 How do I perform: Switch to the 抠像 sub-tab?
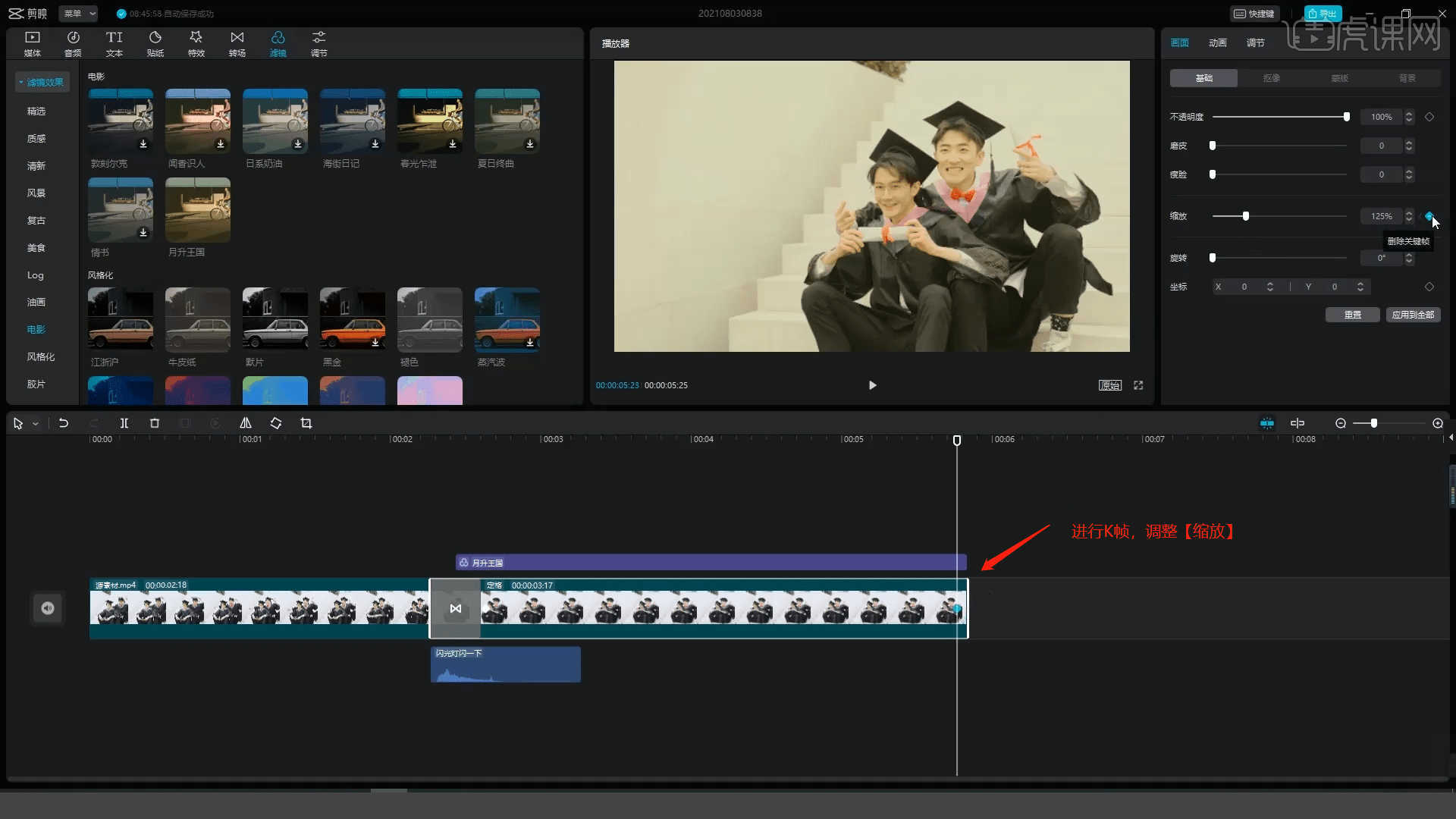tap(1272, 78)
